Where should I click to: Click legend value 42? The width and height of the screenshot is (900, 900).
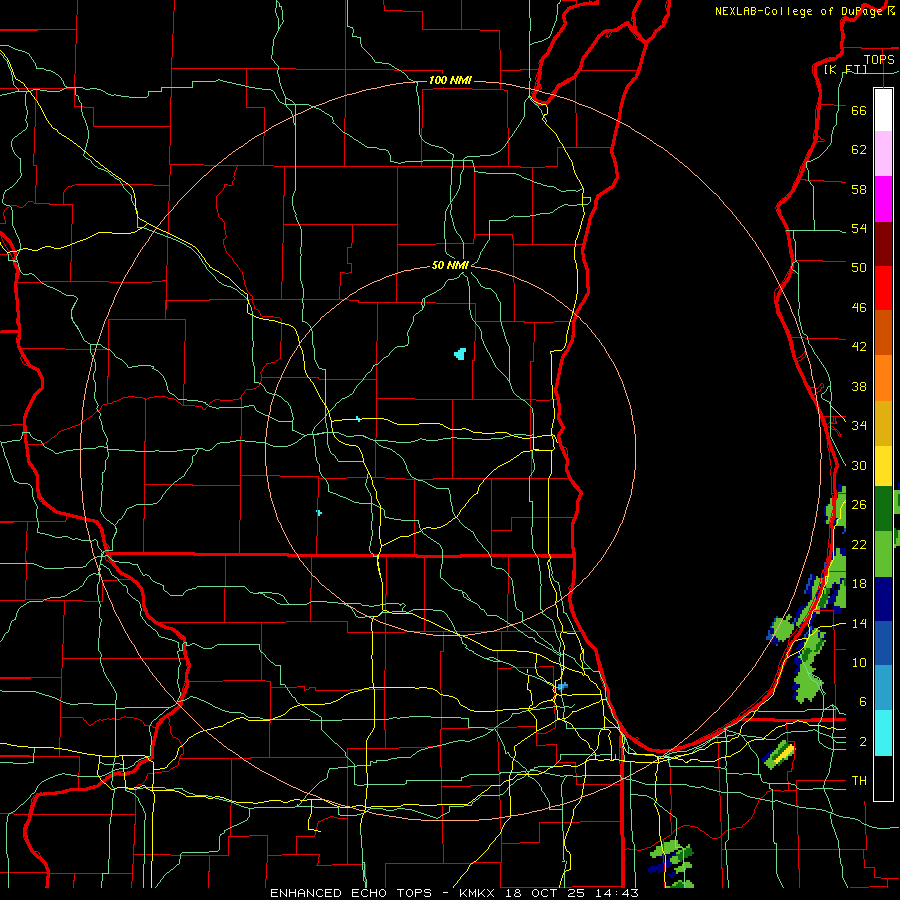859,347
